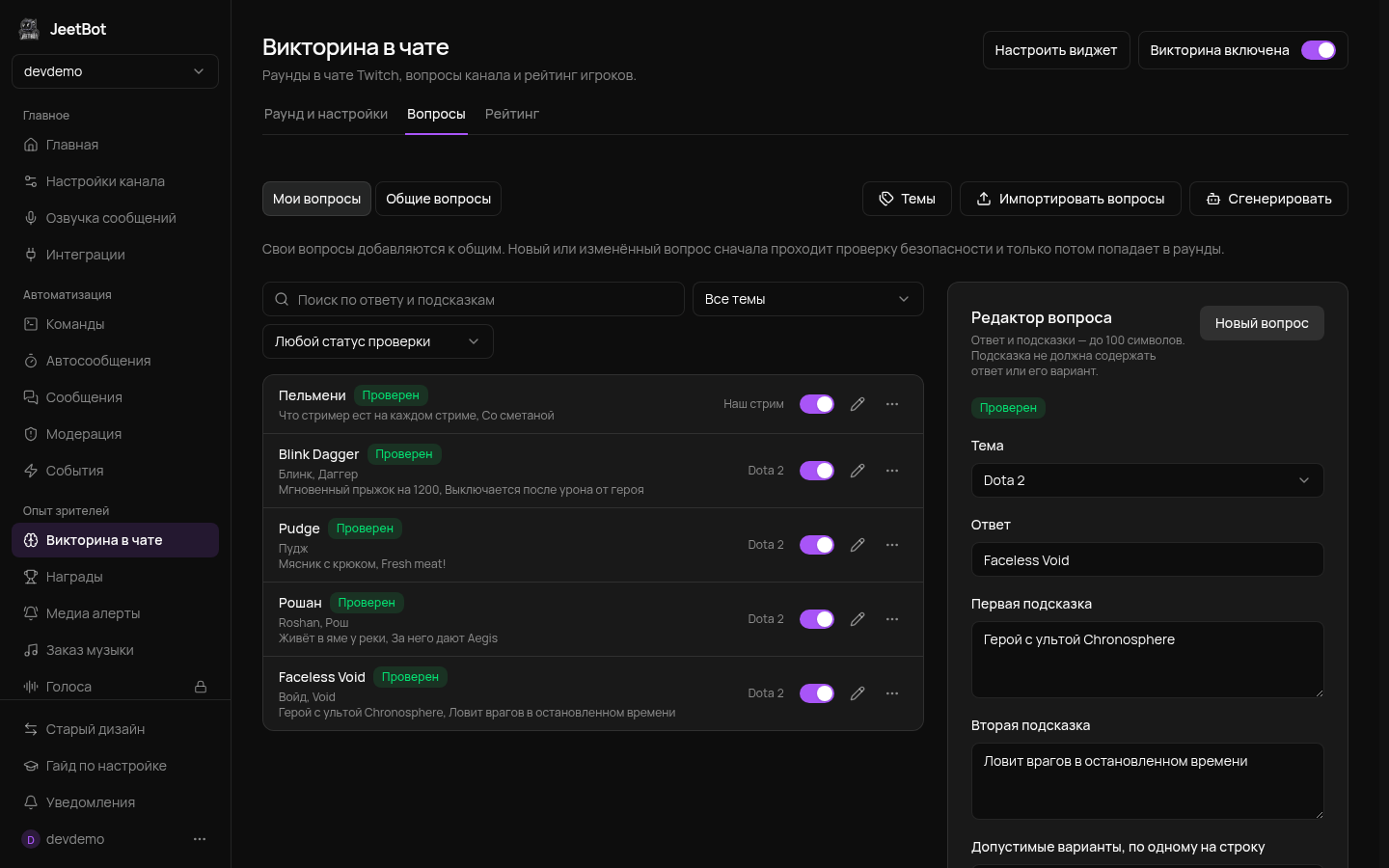Go to Озвучка сообщений section
The image size is (1389, 868).
115,218
